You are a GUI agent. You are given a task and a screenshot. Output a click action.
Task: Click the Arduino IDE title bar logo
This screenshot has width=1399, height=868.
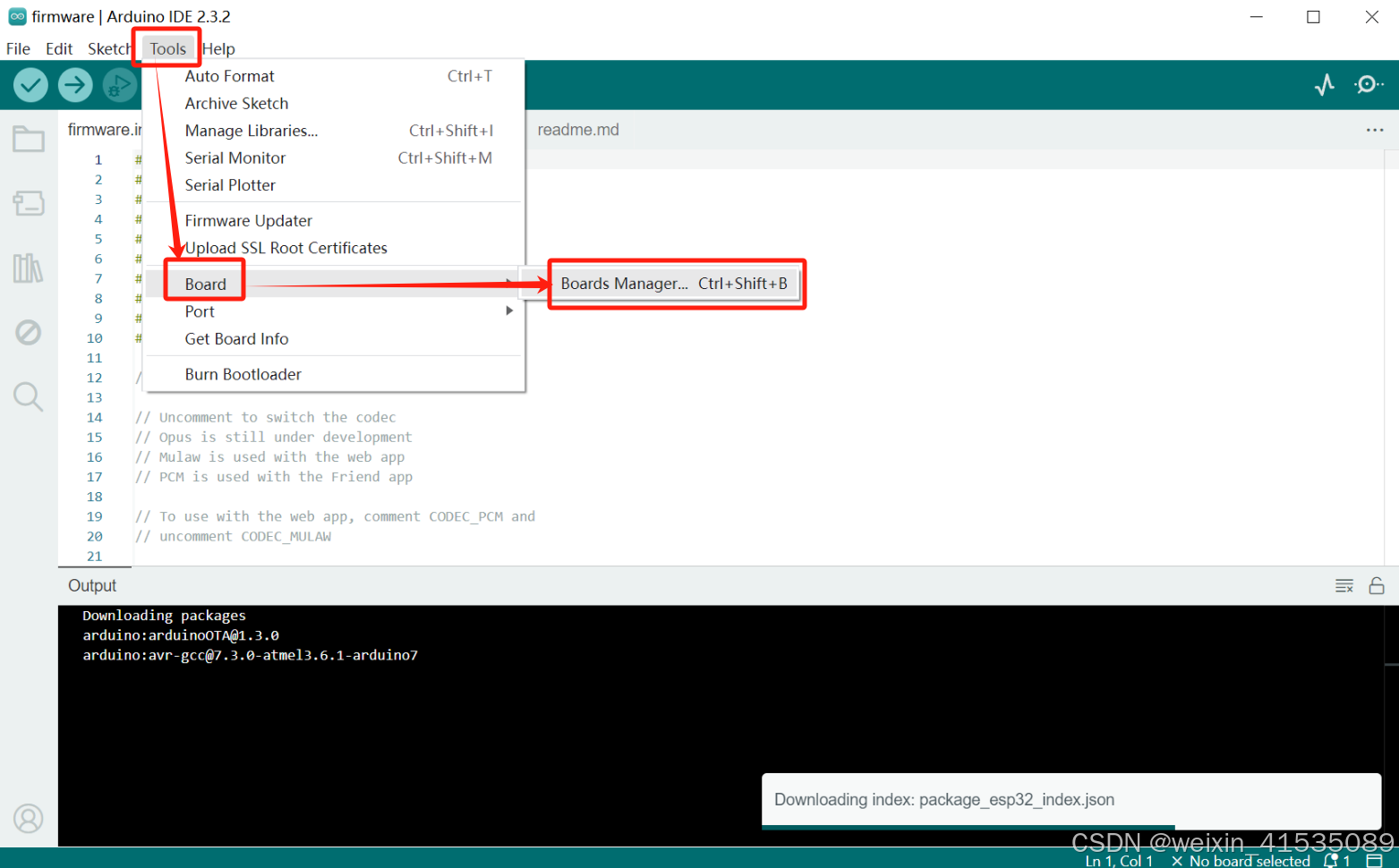tap(17, 16)
